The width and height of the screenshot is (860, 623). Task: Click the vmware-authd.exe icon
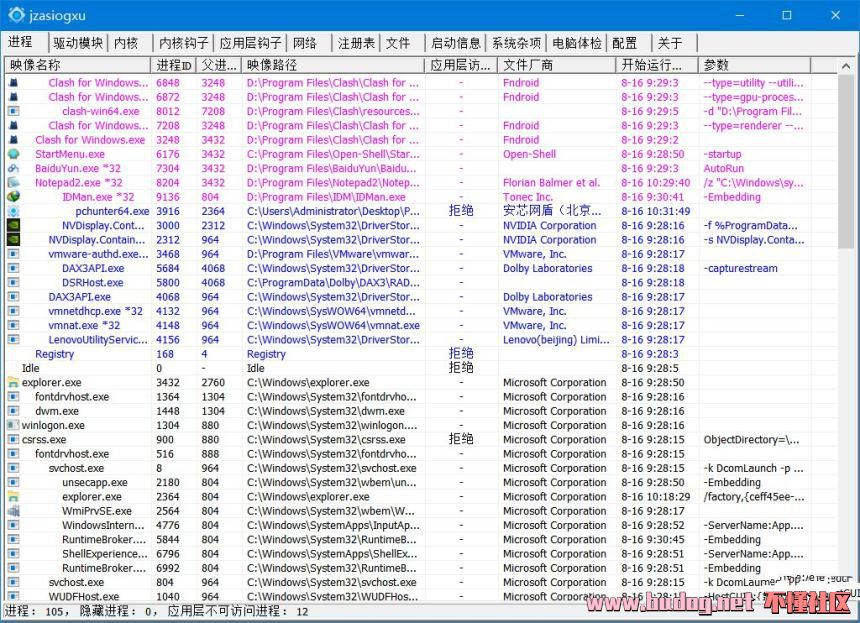[13, 254]
